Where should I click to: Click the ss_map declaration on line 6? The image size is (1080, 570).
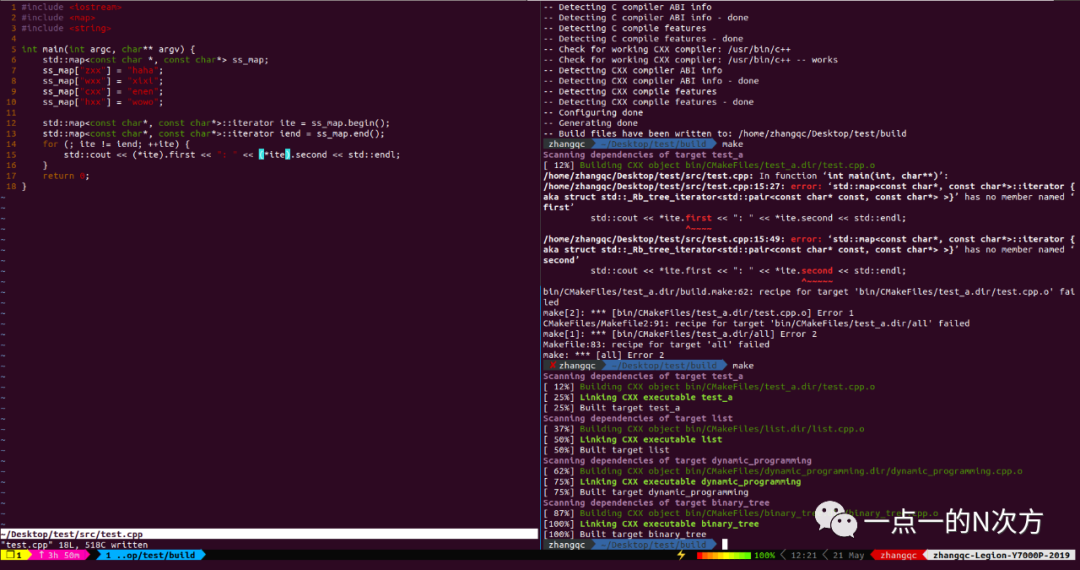156,60
